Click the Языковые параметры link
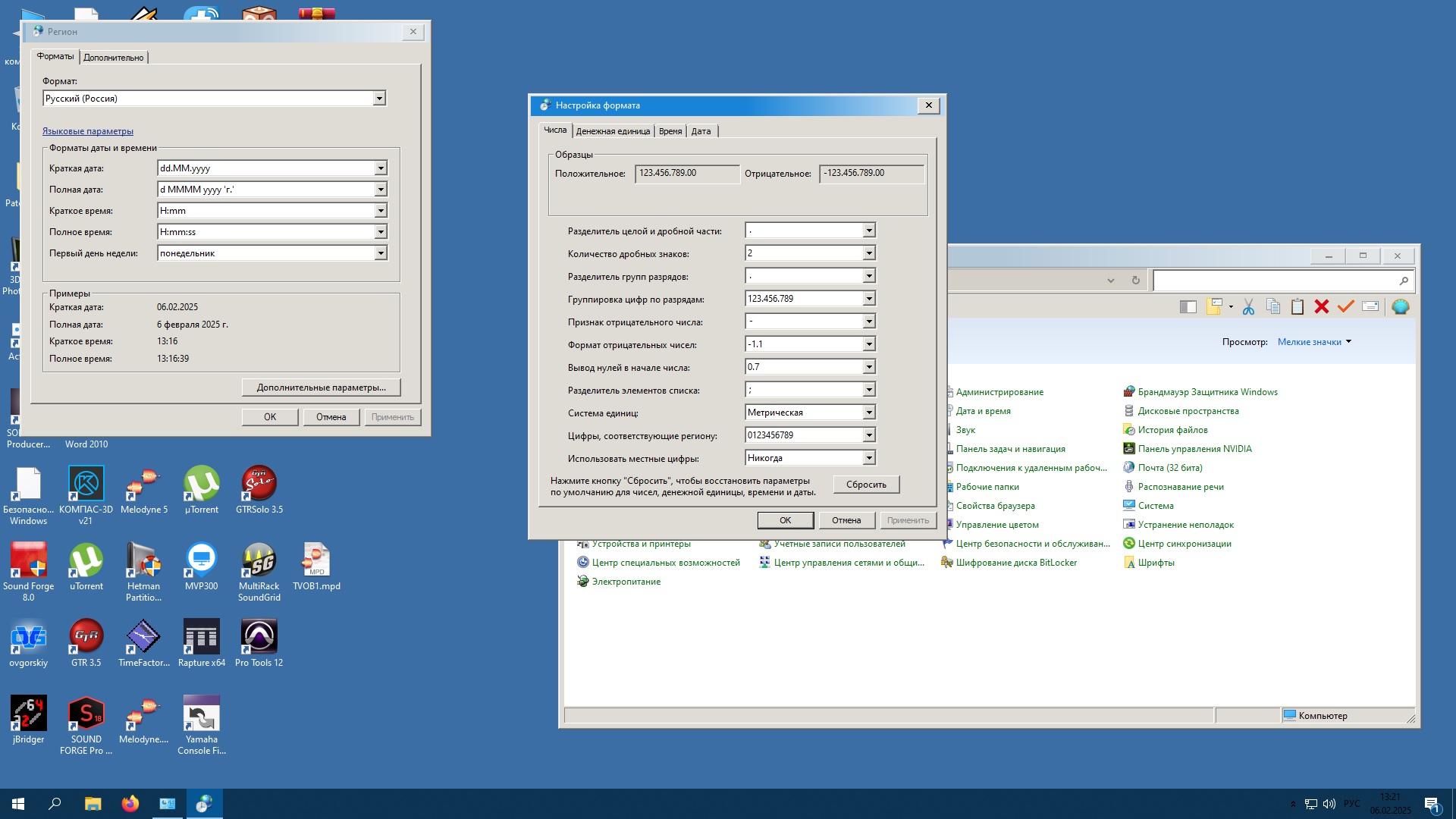Image resolution: width=1456 pixels, height=819 pixels. pyautogui.click(x=88, y=131)
